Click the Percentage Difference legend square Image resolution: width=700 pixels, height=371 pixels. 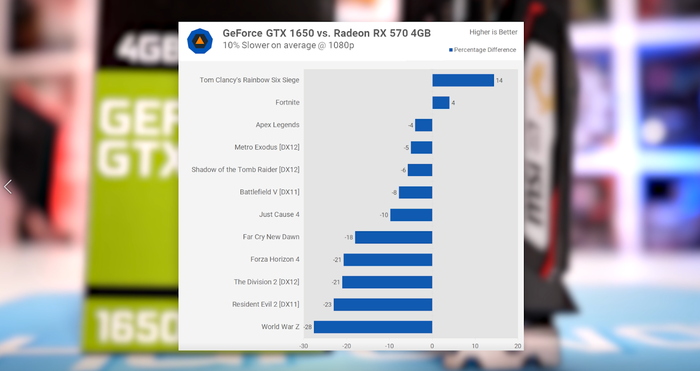coord(451,50)
